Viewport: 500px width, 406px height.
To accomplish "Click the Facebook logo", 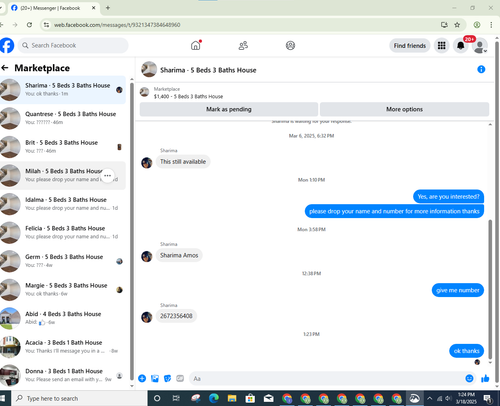I will (7, 45).
